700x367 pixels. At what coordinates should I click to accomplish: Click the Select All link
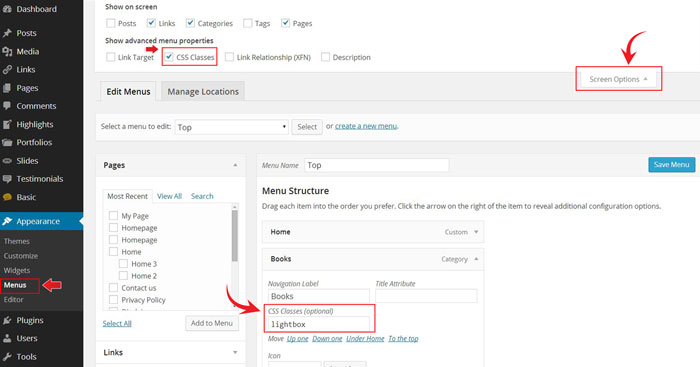tap(117, 323)
